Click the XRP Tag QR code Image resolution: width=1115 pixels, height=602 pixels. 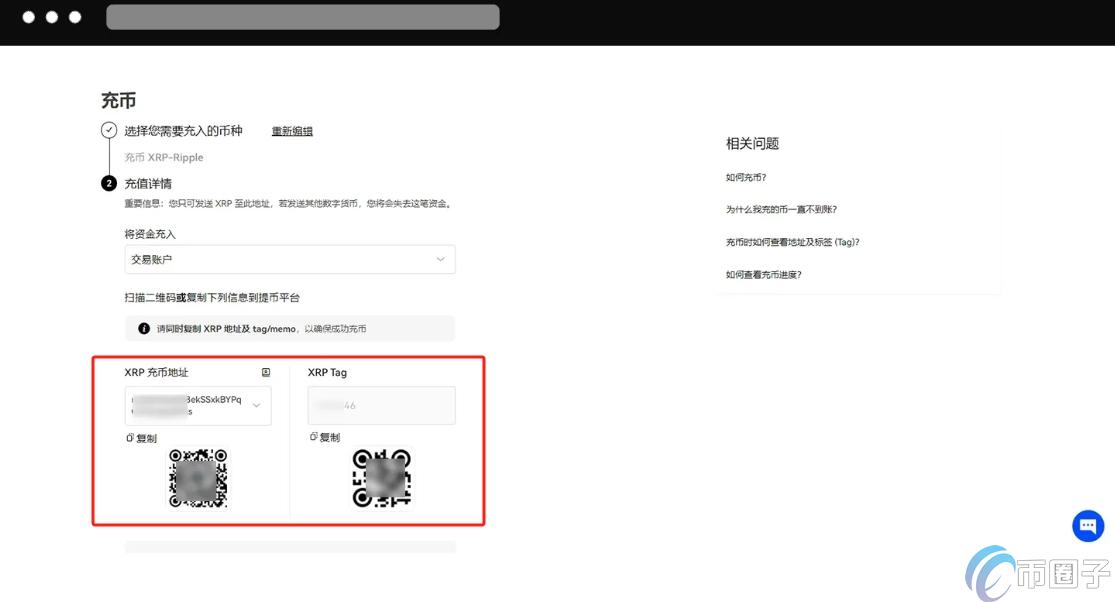tap(381, 476)
